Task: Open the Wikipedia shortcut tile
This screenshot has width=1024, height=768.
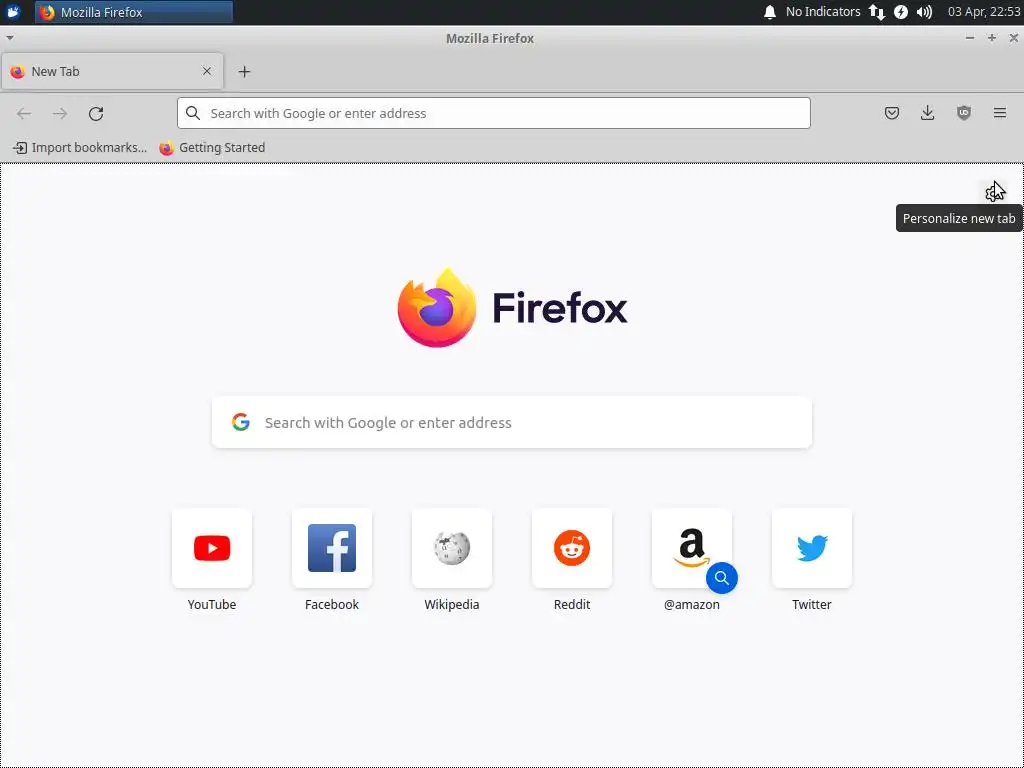Action: click(452, 549)
